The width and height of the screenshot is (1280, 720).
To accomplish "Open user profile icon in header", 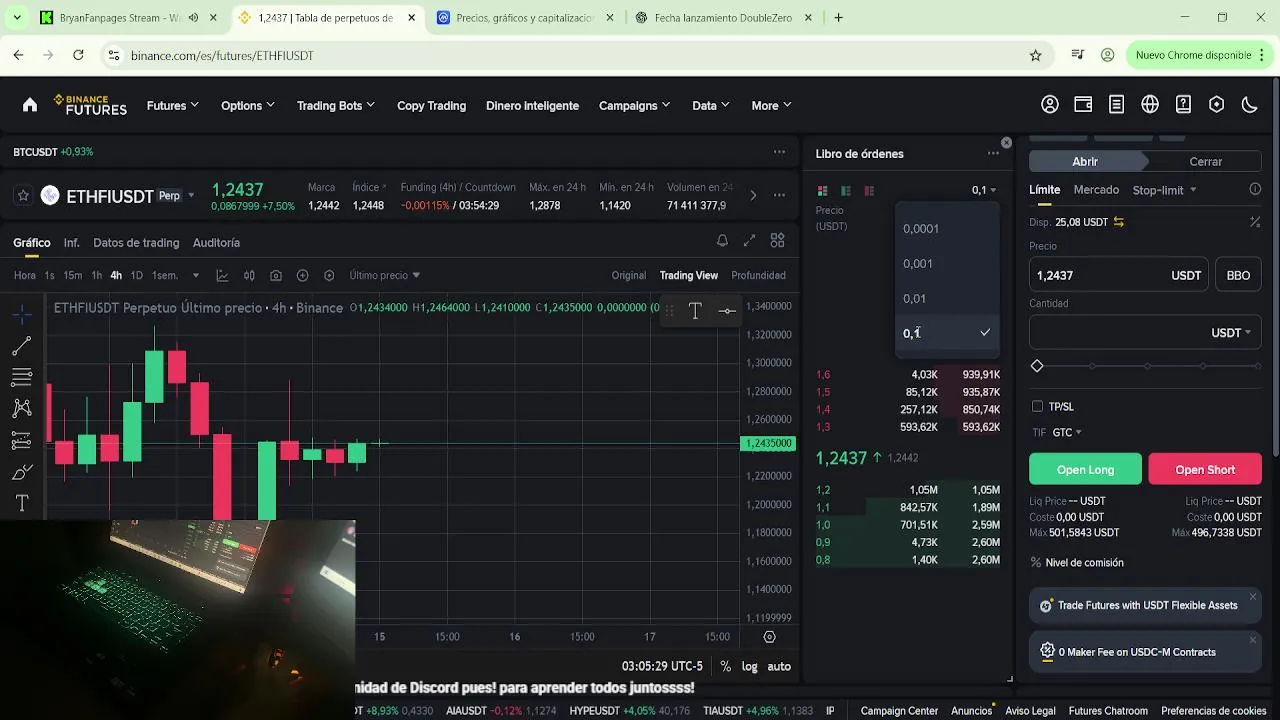I will click(1050, 105).
